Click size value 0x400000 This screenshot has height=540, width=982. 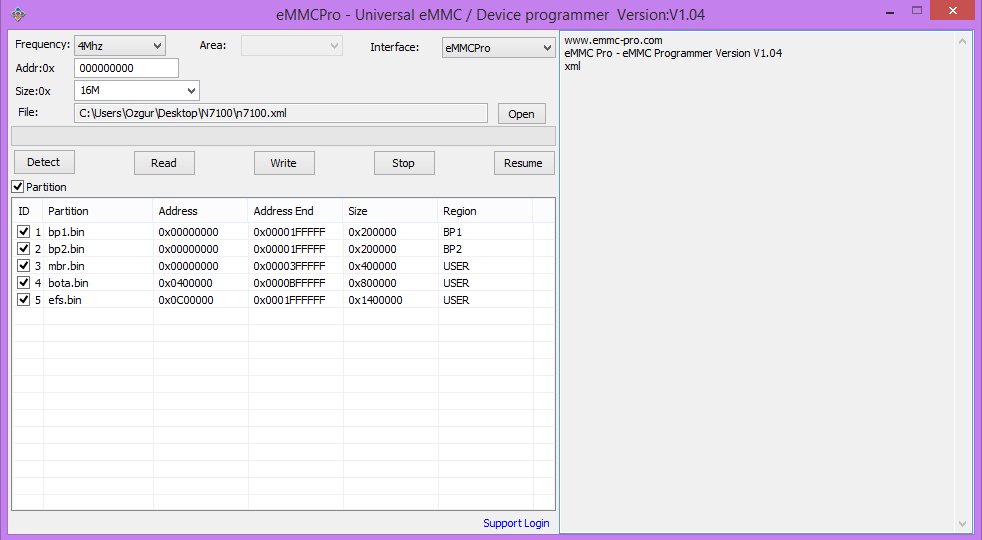[x=373, y=266]
